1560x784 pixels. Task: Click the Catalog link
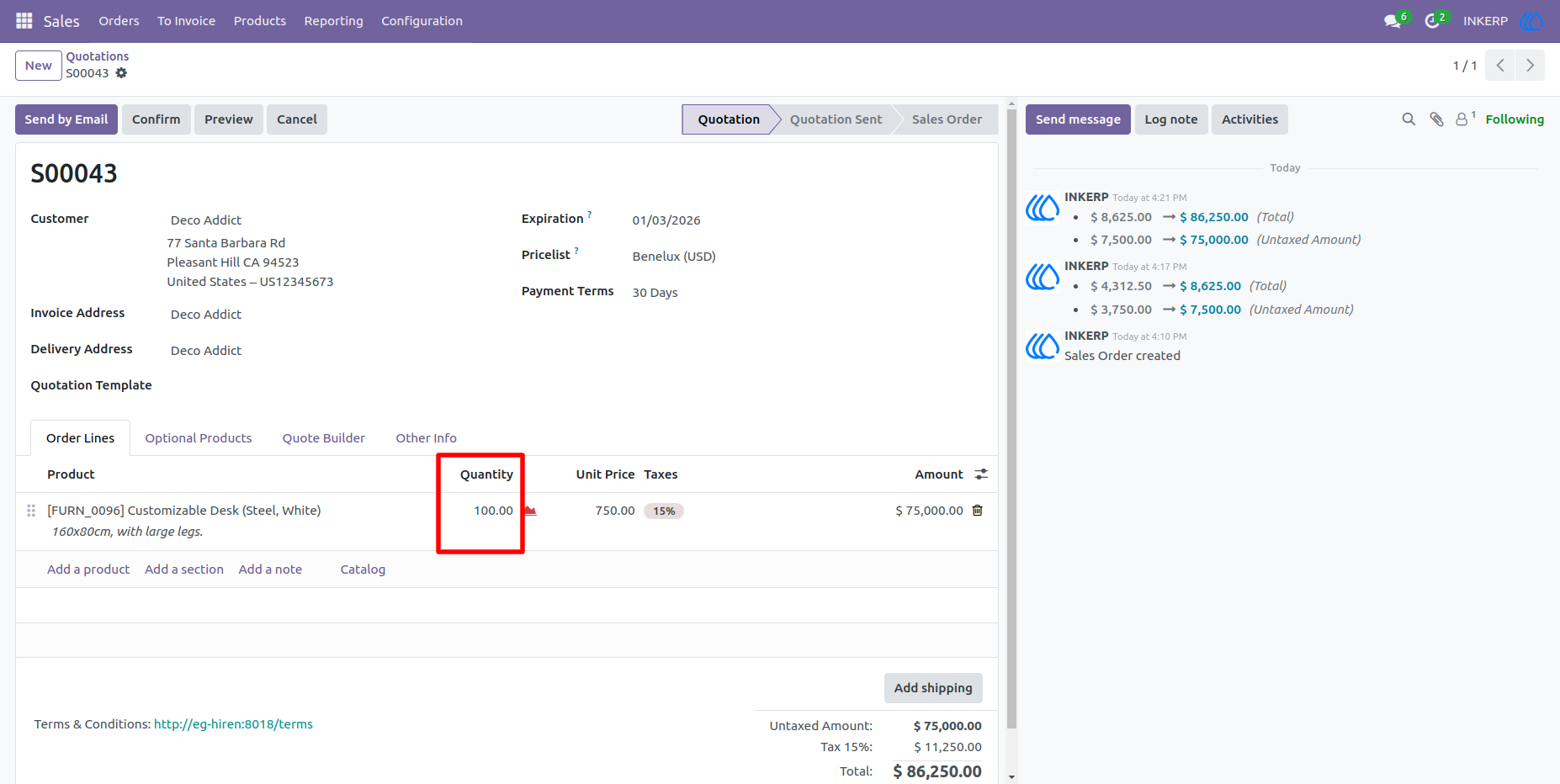[x=363, y=569]
